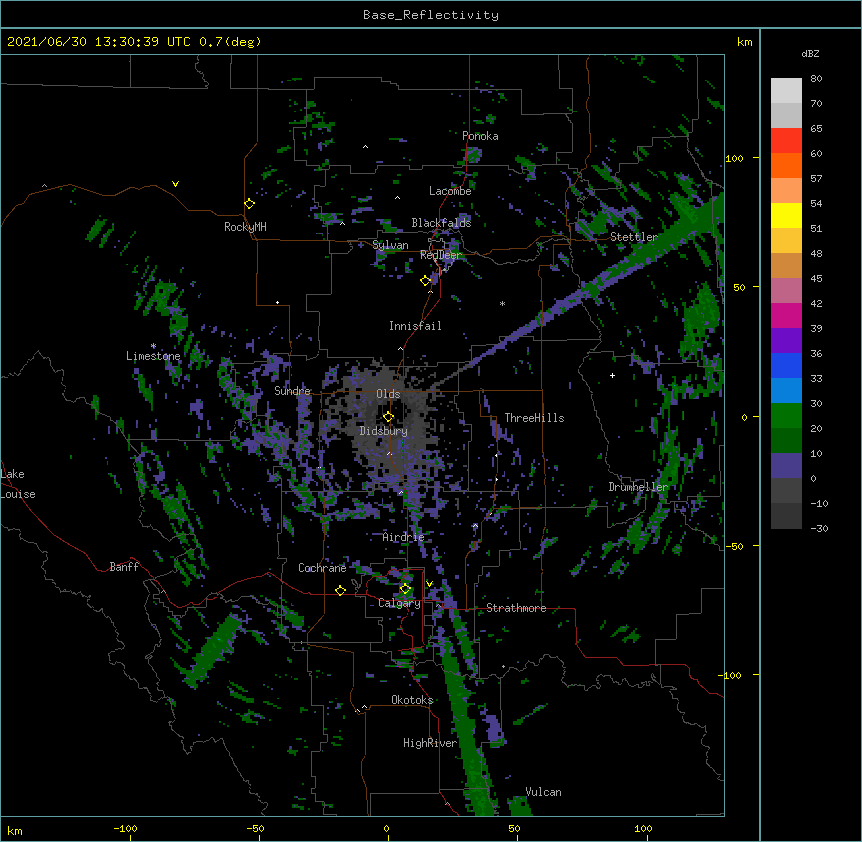
Task: Click the Cochrane city label
Action: [x=322, y=568]
